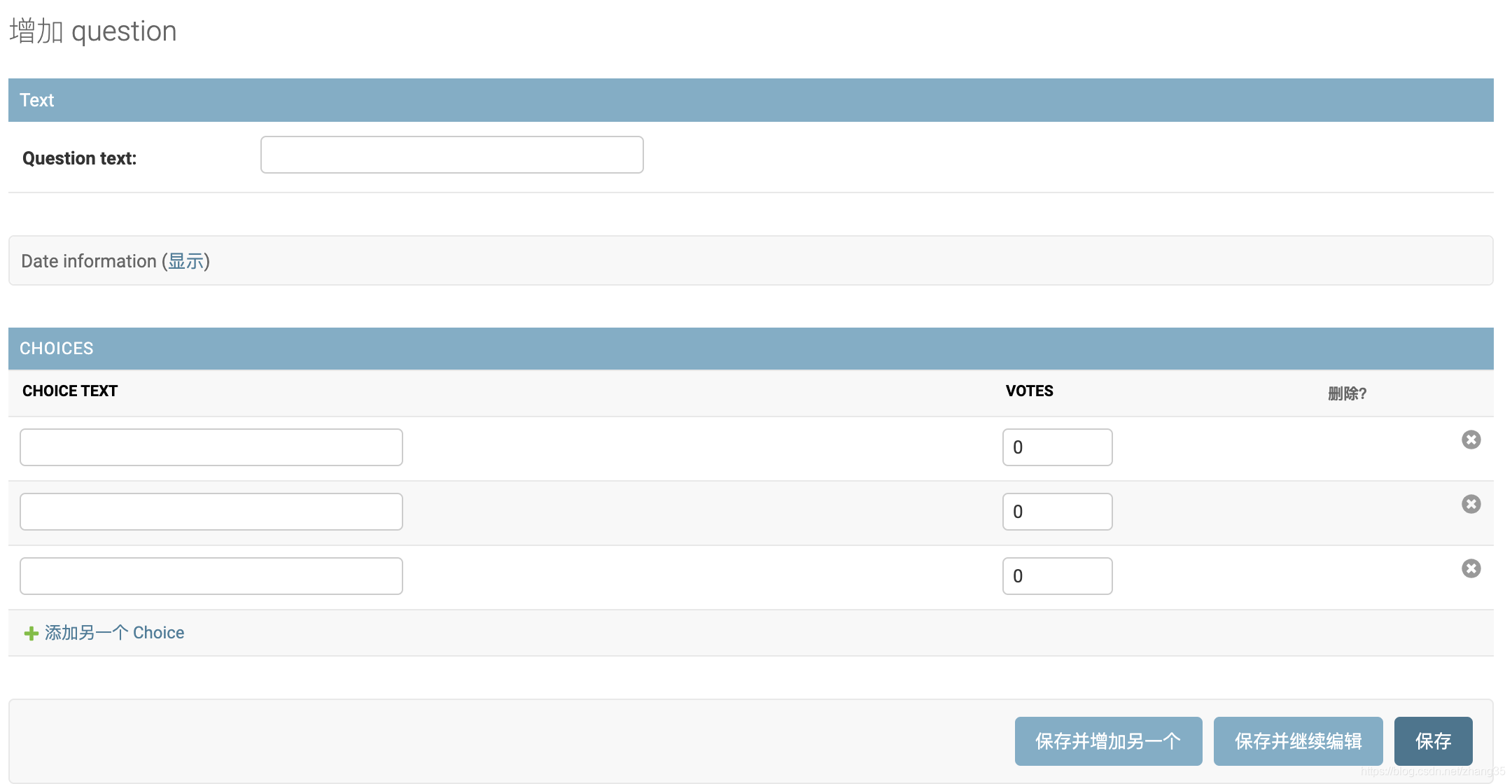Remove the first choice row
Viewport: 1512px width, 784px height.
1471,440
